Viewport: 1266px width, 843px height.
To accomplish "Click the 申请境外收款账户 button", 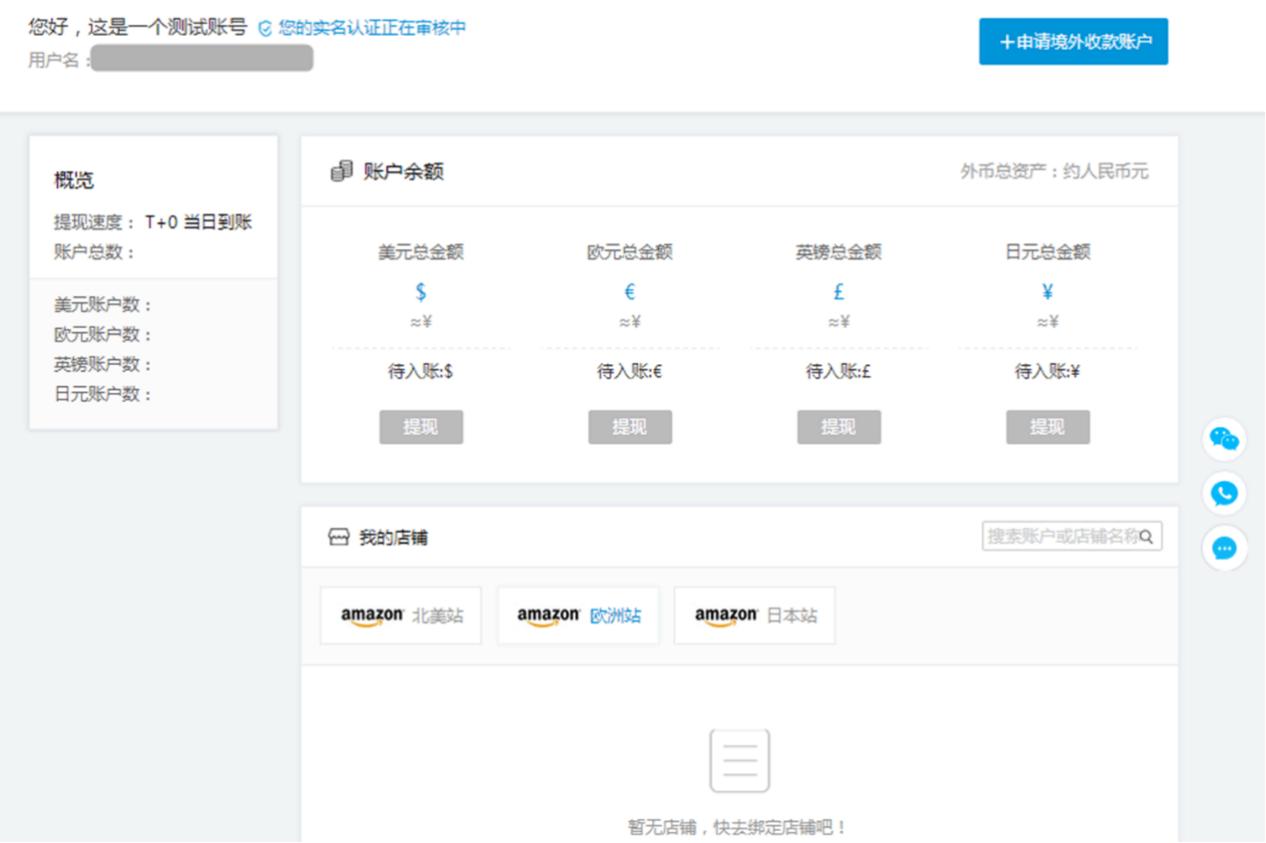I will 1073,44.
